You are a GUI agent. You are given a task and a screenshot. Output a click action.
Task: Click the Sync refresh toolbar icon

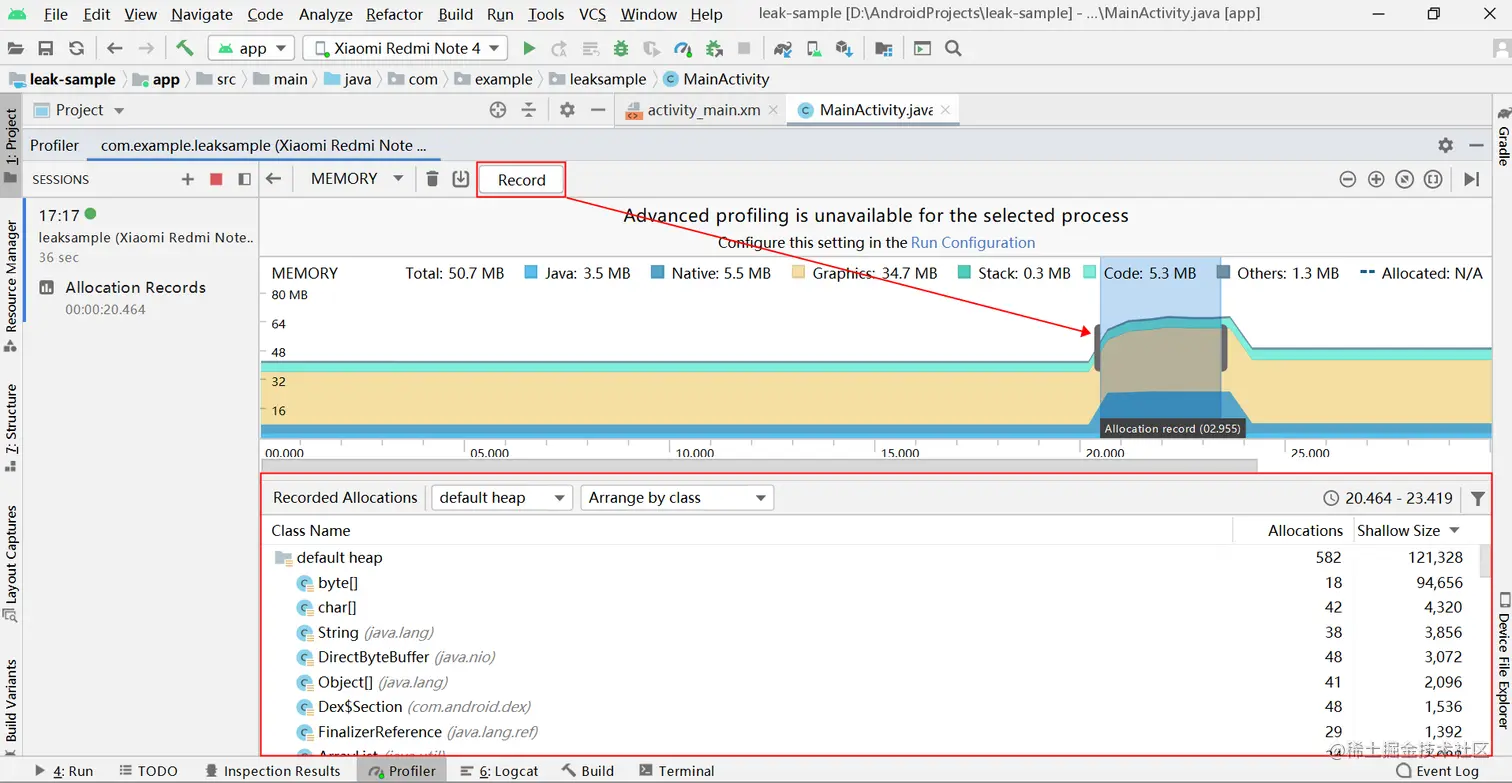[76, 48]
